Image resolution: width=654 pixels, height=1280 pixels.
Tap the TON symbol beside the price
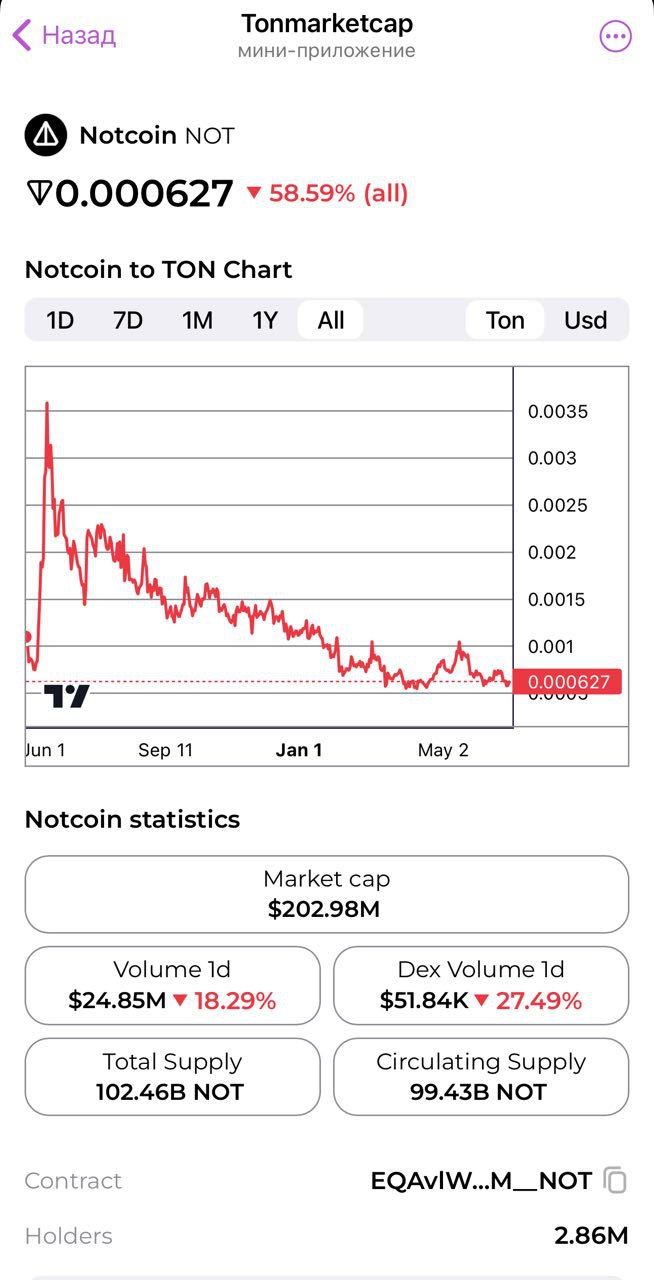pos(38,193)
